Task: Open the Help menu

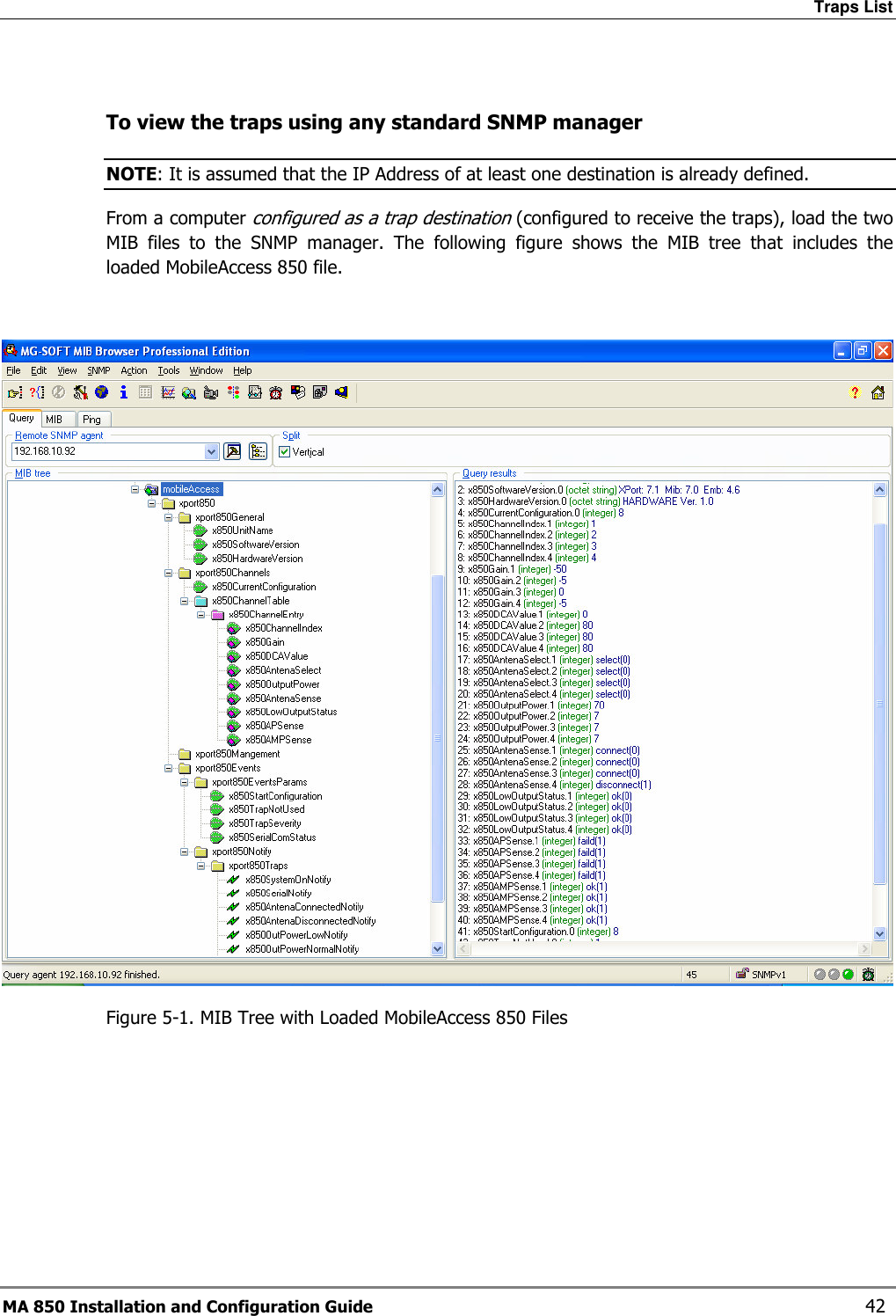Action: 242,370
